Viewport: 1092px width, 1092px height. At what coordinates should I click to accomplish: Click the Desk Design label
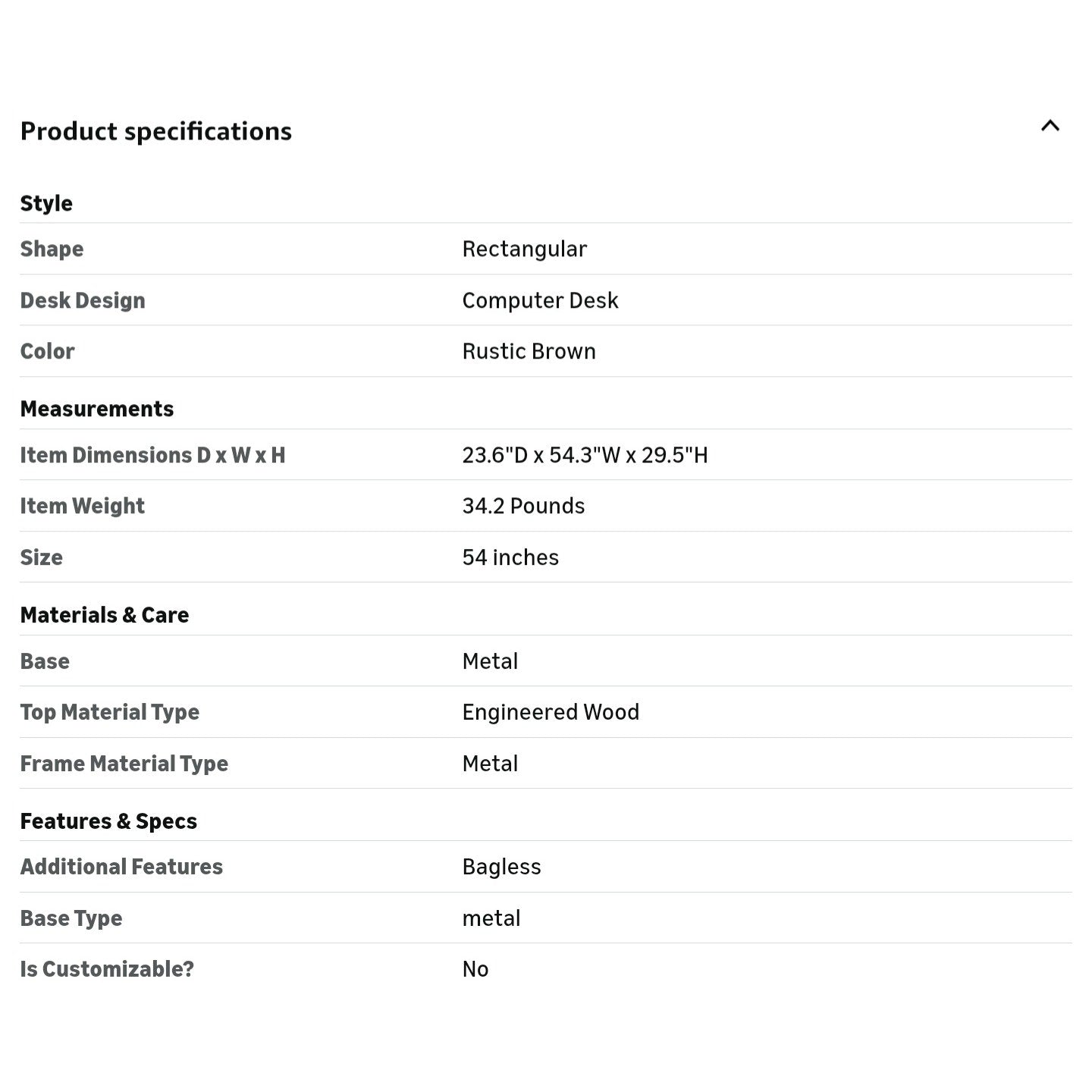(x=83, y=300)
